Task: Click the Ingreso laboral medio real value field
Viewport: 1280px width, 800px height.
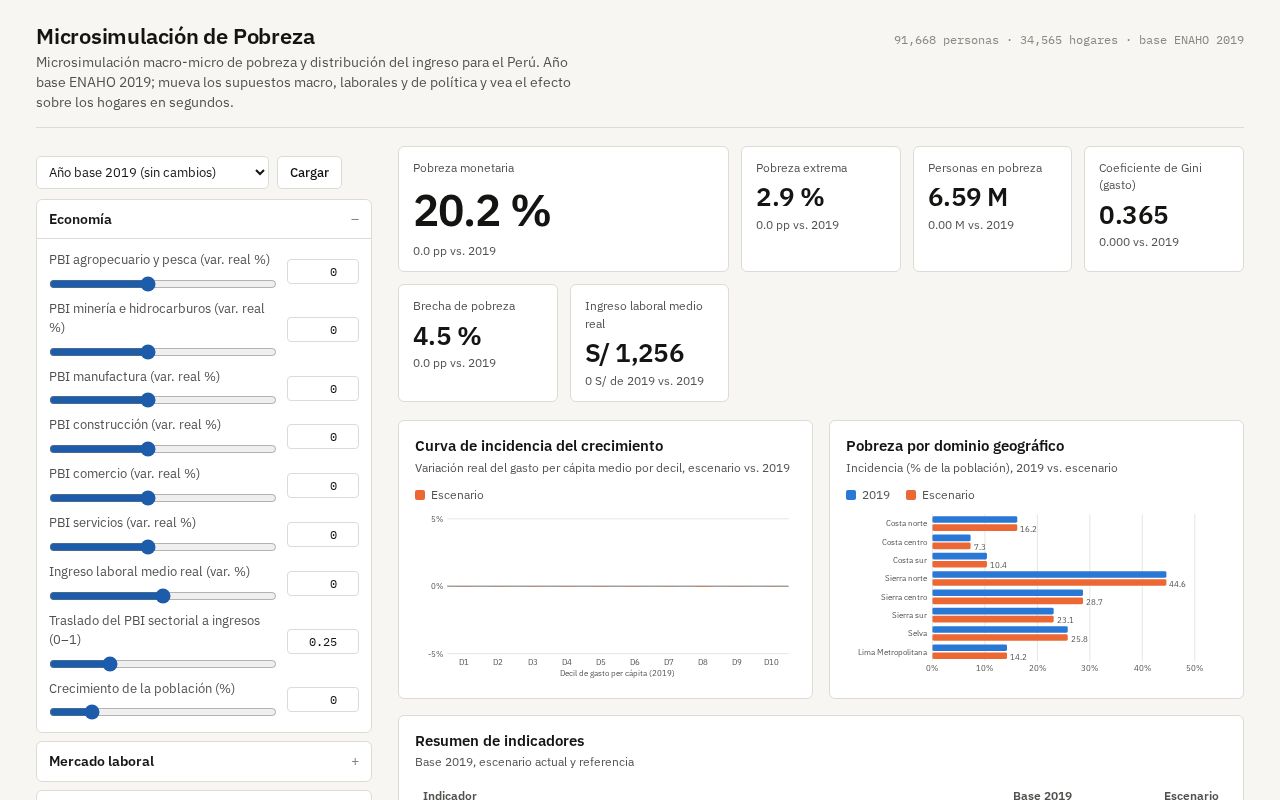Action: click(323, 584)
